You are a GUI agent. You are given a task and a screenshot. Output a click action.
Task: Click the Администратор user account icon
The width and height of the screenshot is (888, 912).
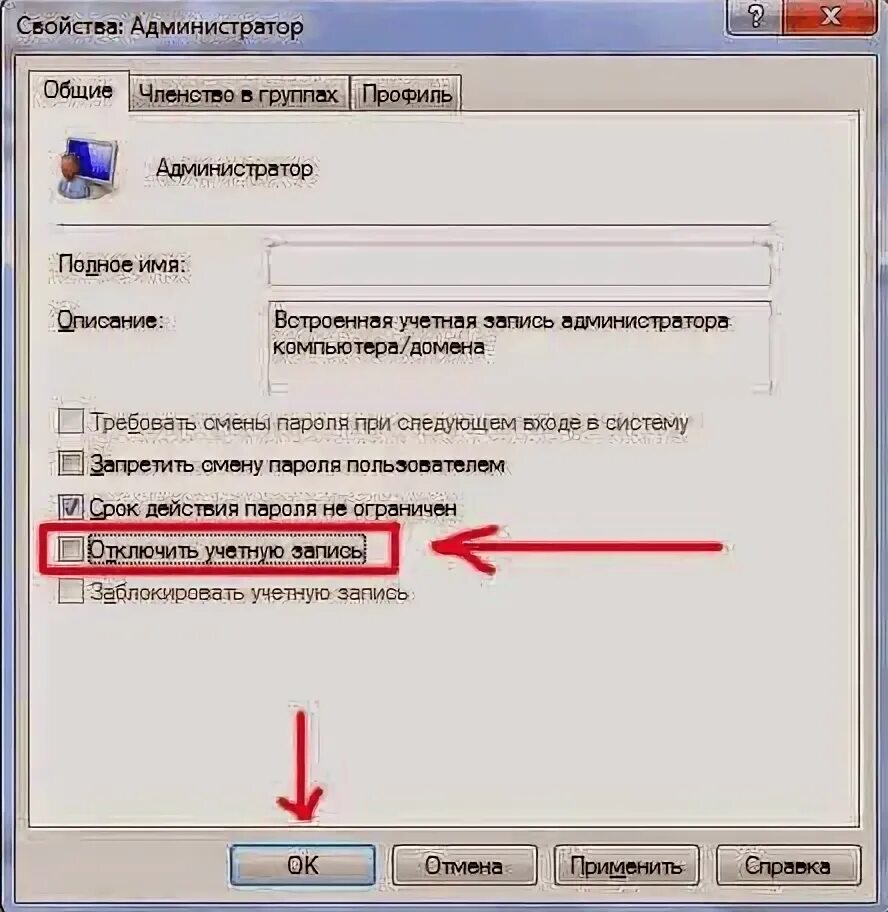pyautogui.click(x=88, y=168)
